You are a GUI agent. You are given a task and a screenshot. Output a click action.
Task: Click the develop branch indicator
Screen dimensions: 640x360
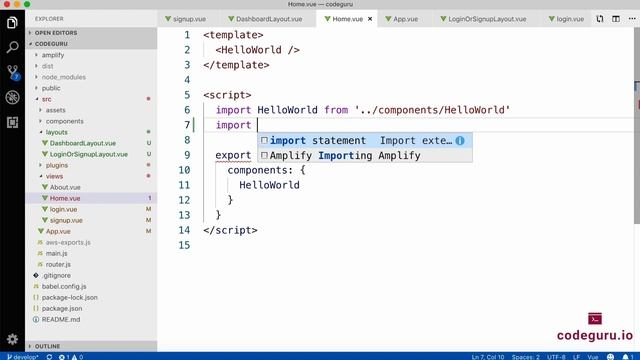point(23,357)
